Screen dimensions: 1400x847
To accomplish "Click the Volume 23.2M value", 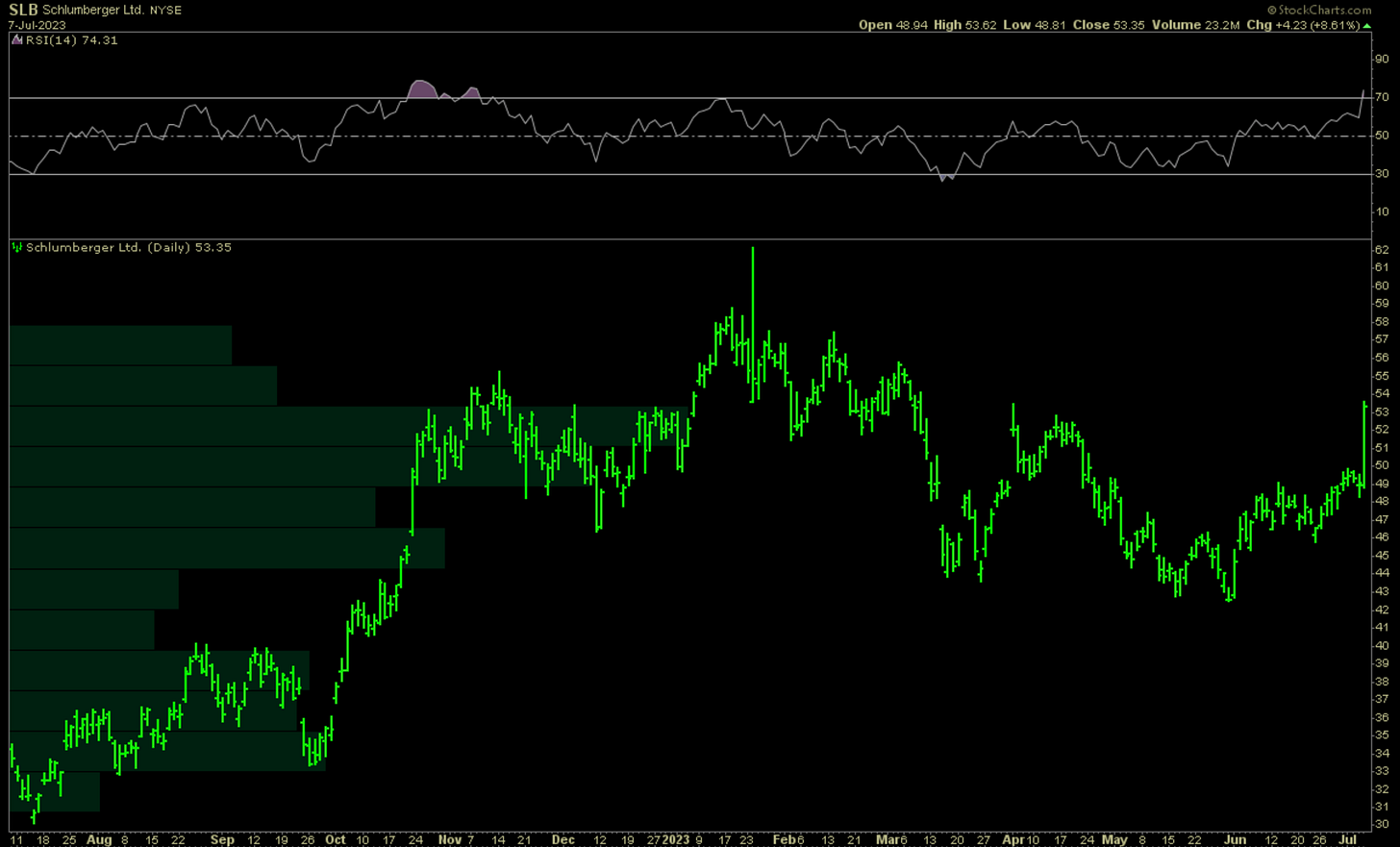I will (1195, 25).
